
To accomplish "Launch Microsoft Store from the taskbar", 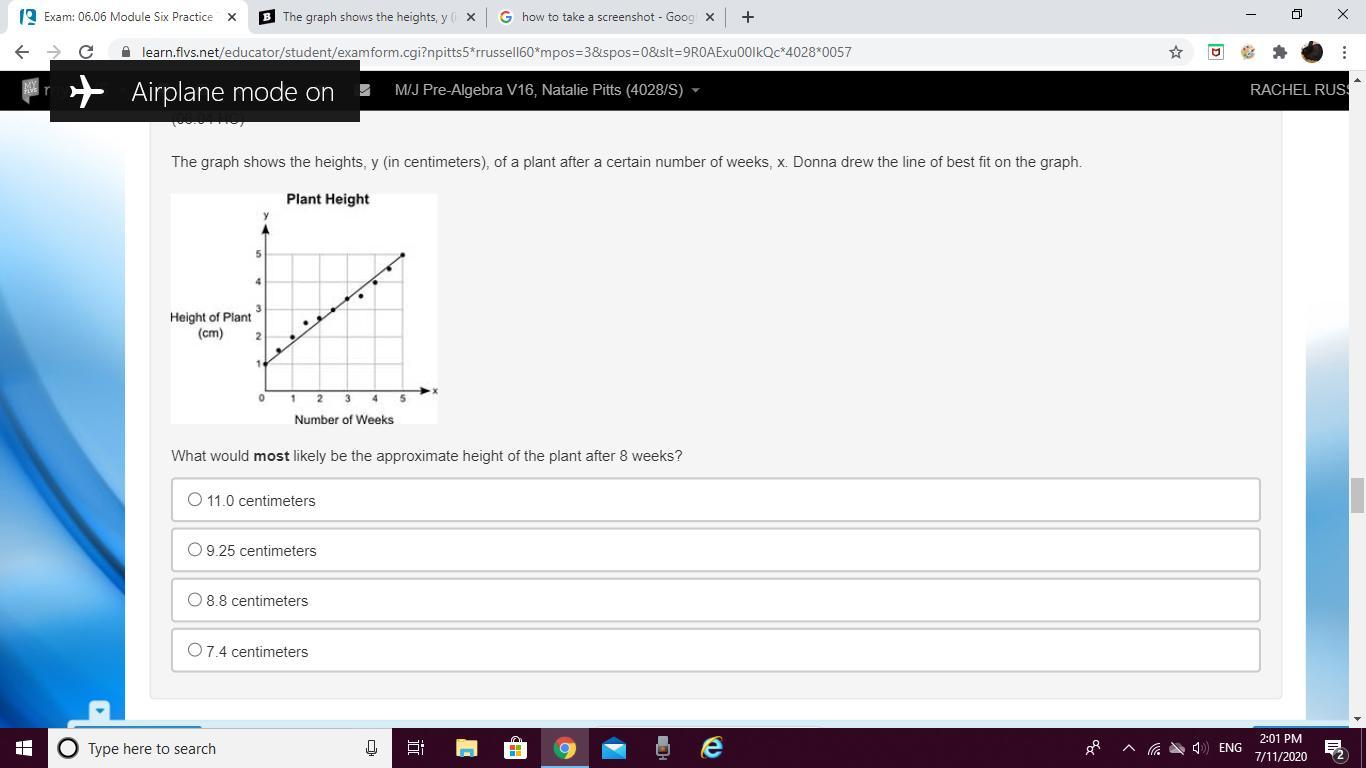I will click(515, 748).
